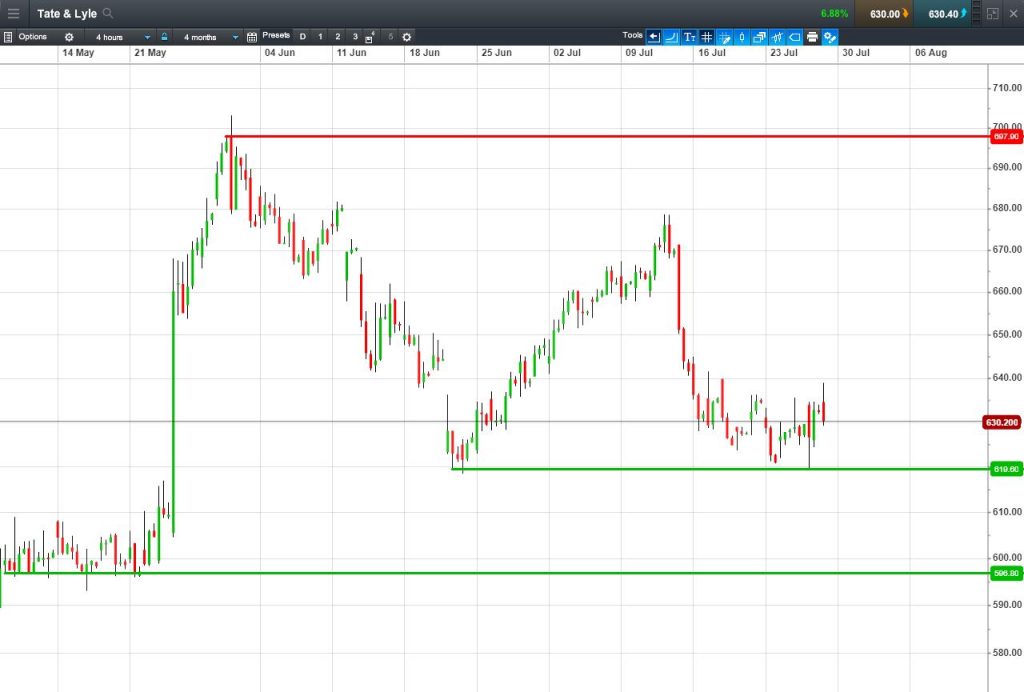Expand the 4 months period dropdown
1024x692 pixels.
click(x=210, y=37)
